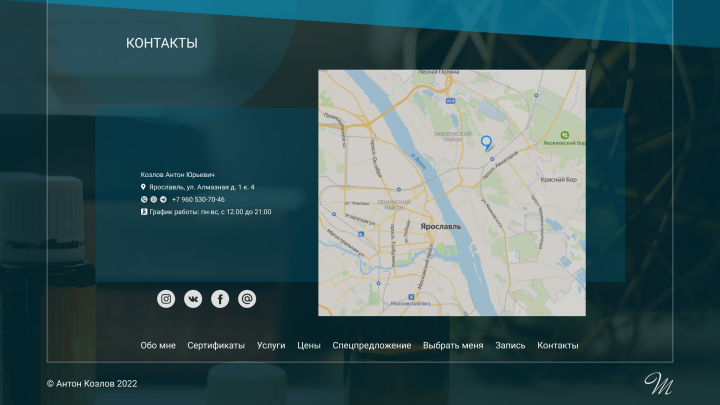Image resolution: width=720 pixels, height=405 pixels.
Task: Click the name Козлов Антон Юрьевич
Action: coord(177,174)
